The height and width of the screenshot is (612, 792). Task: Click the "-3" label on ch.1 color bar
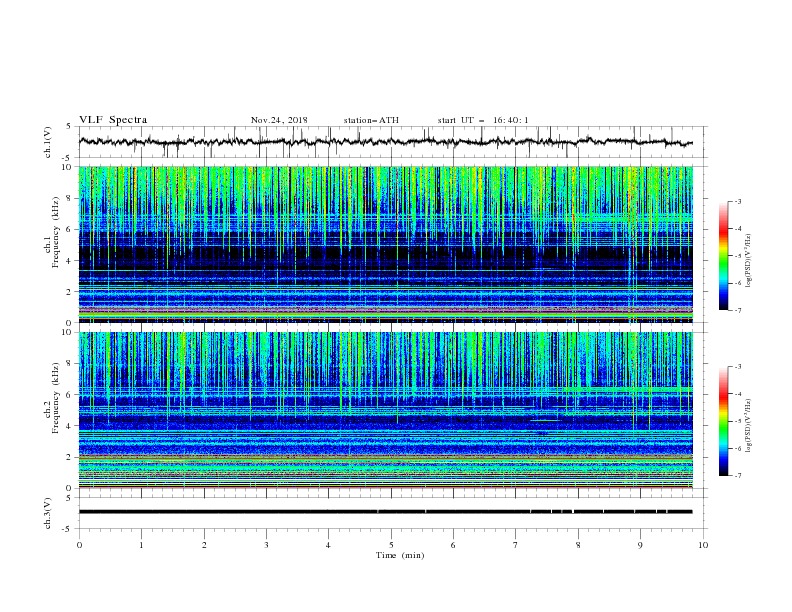click(x=738, y=201)
